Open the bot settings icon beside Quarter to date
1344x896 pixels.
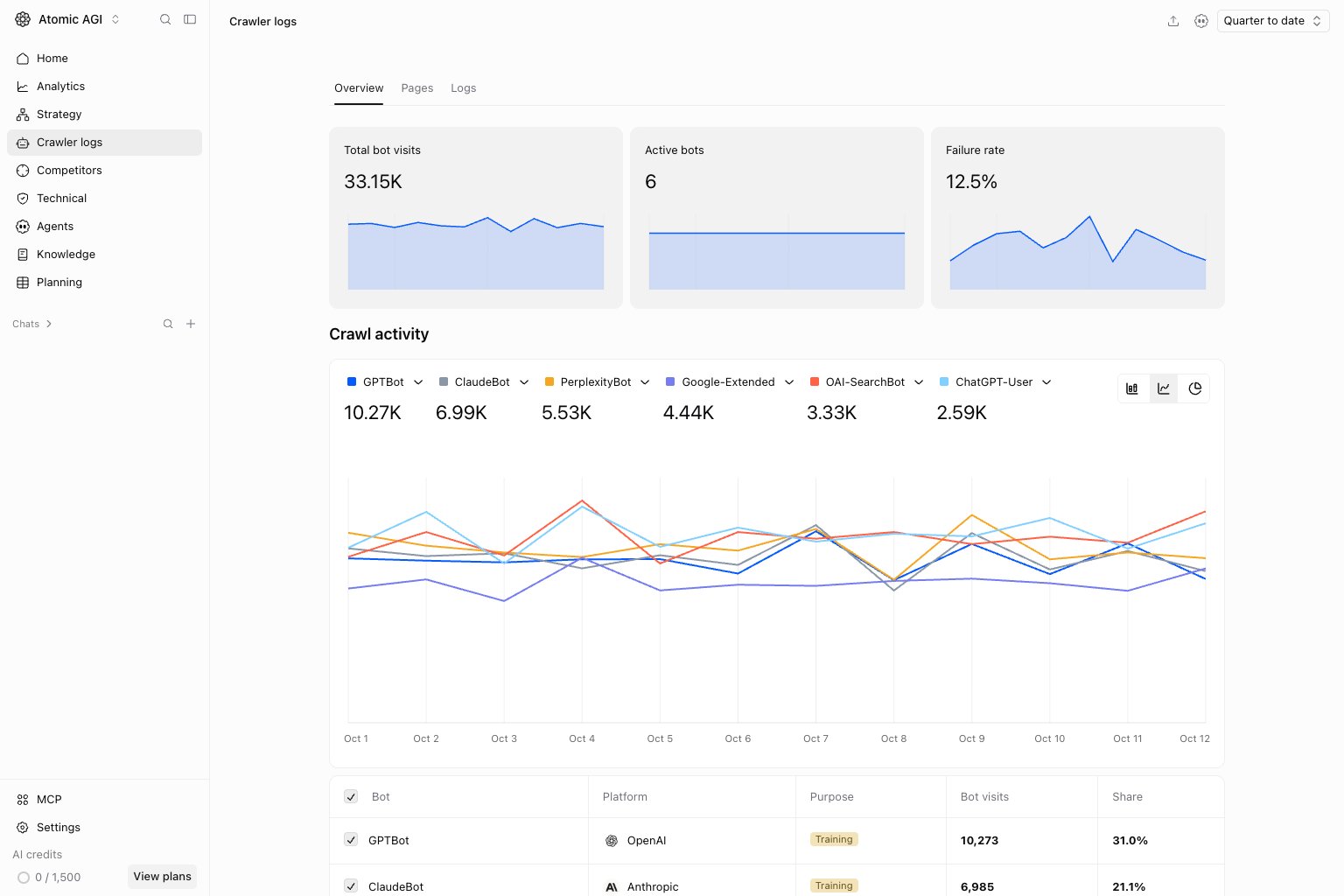tap(1201, 21)
